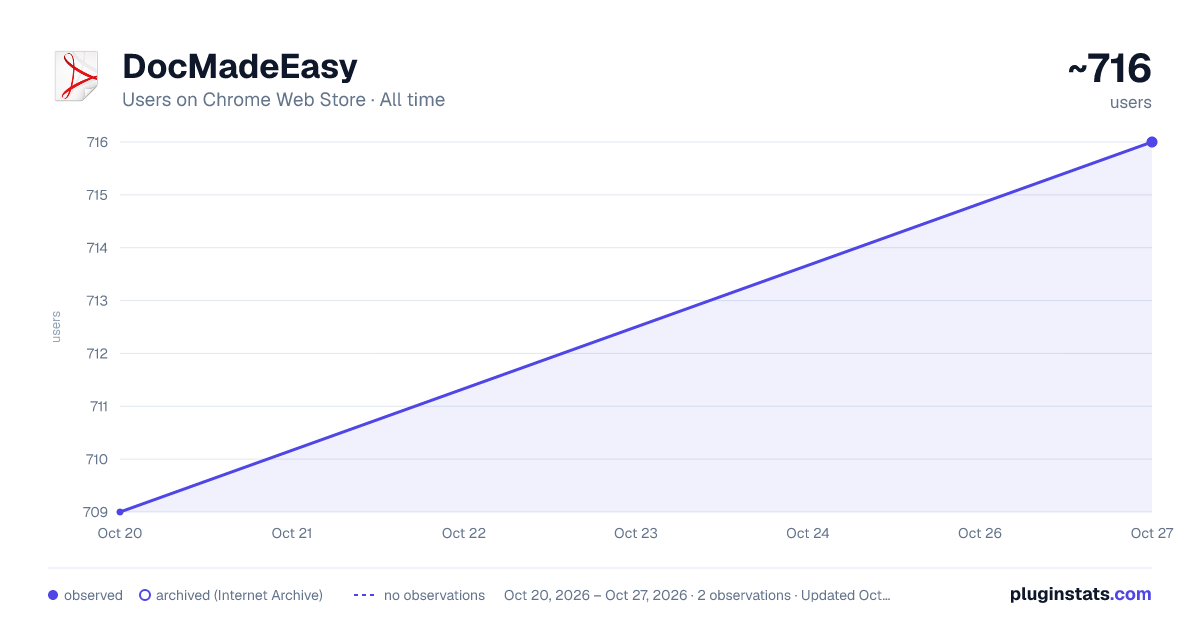Click the 711 y-axis label
Viewport: 1200px width, 630px height.
tap(98, 406)
